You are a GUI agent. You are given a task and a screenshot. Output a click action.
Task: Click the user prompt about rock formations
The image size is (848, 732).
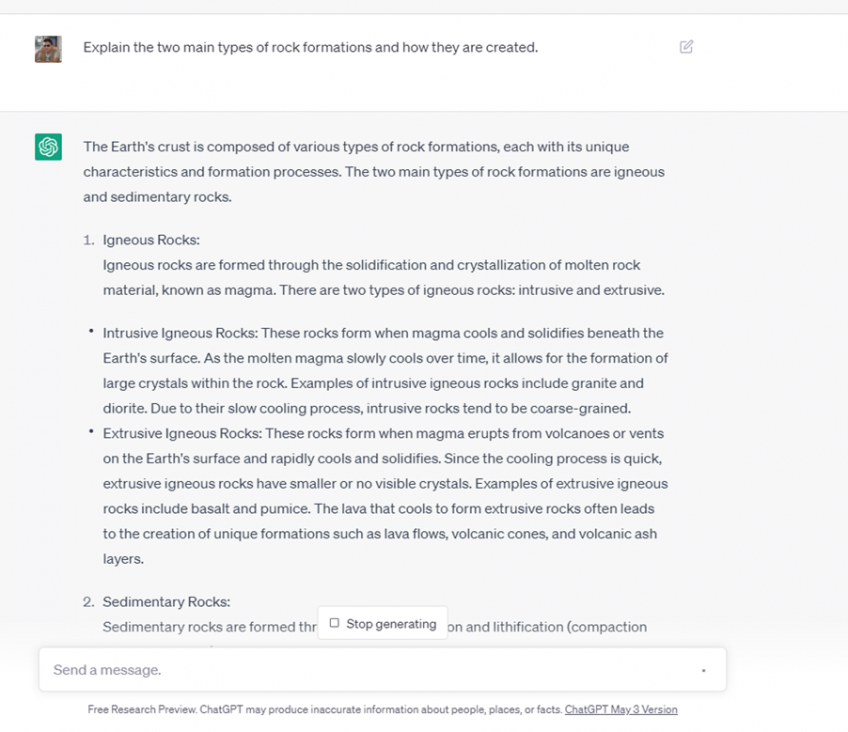click(310, 47)
